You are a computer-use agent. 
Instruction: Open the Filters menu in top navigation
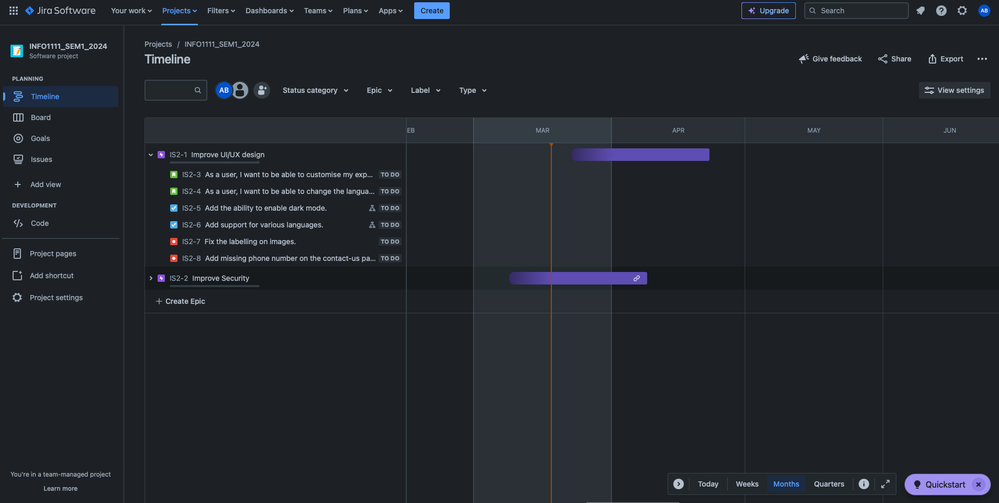pos(221,11)
